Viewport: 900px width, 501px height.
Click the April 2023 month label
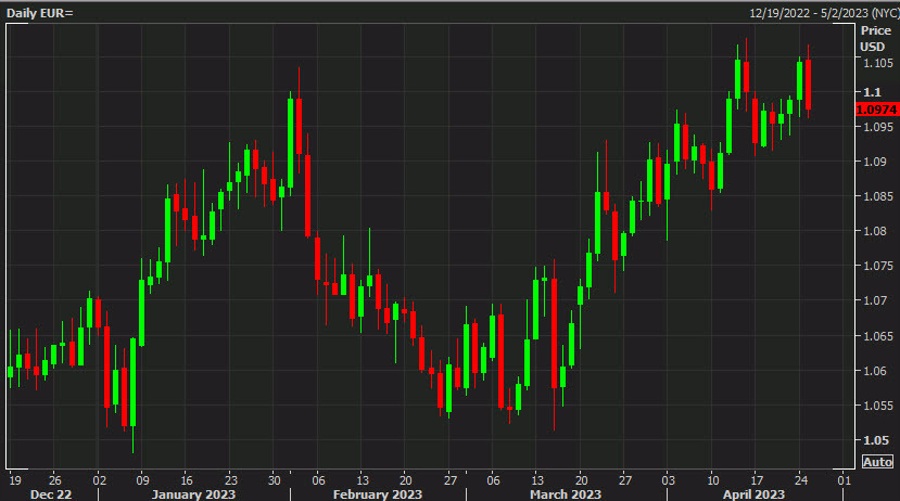pos(754,494)
